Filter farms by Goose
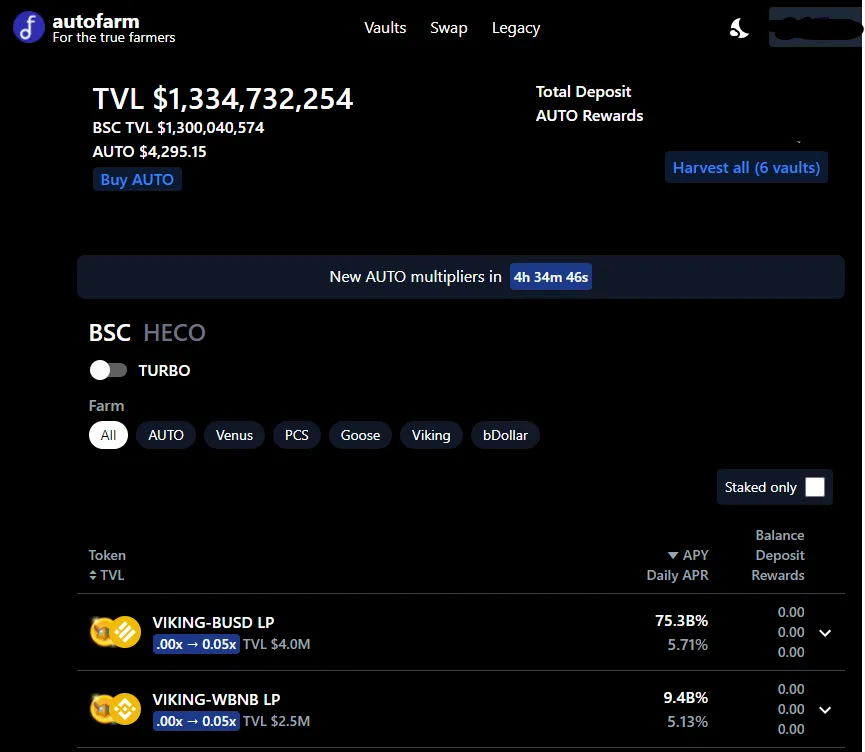Image resolution: width=865 pixels, height=752 pixels. (x=360, y=435)
